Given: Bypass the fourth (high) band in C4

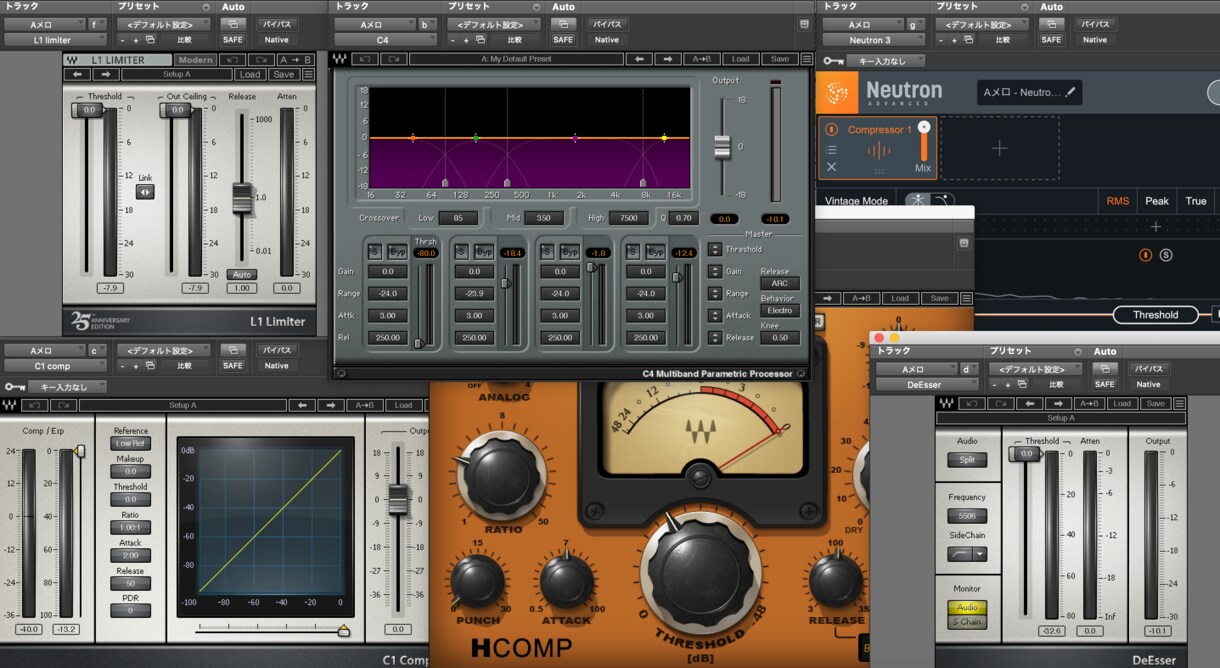Looking at the screenshot, I should (656, 251).
